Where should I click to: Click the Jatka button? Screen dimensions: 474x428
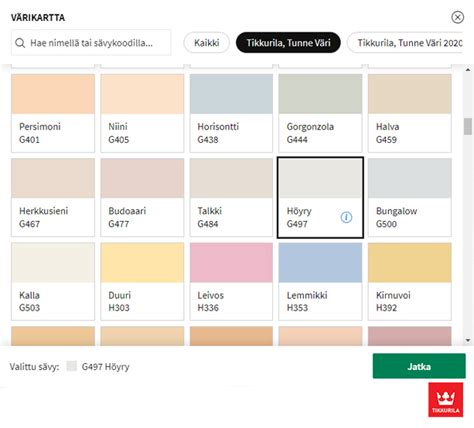(419, 366)
